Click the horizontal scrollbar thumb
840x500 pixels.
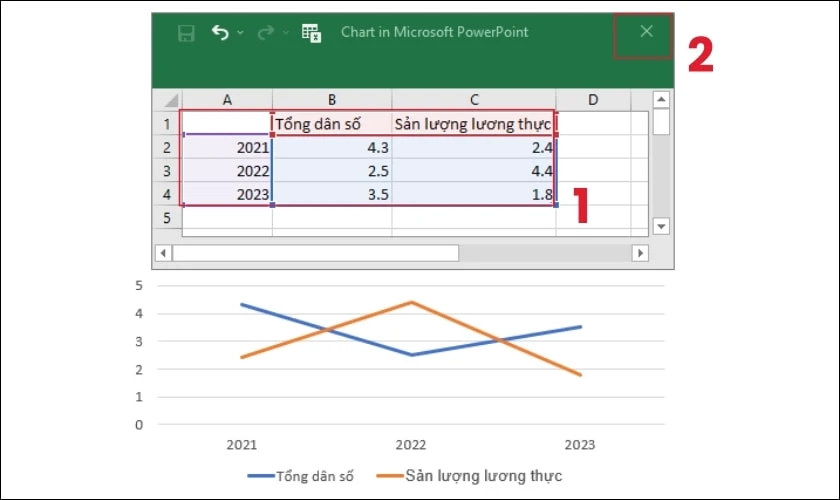coord(316,252)
